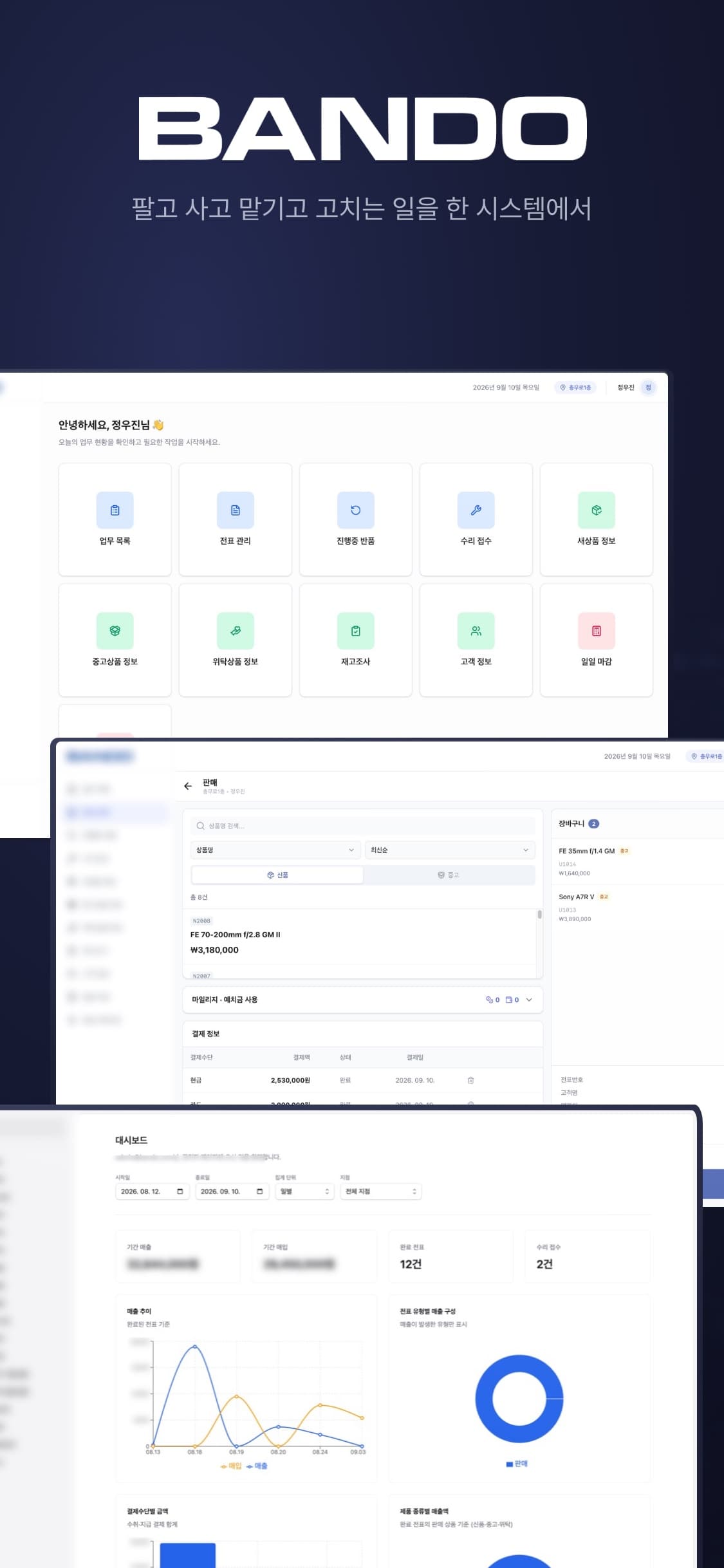This screenshot has height=1568, width=724.
Task: Toggle the 매출 series in the chart legend
Action: pyautogui.click(x=257, y=1466)
